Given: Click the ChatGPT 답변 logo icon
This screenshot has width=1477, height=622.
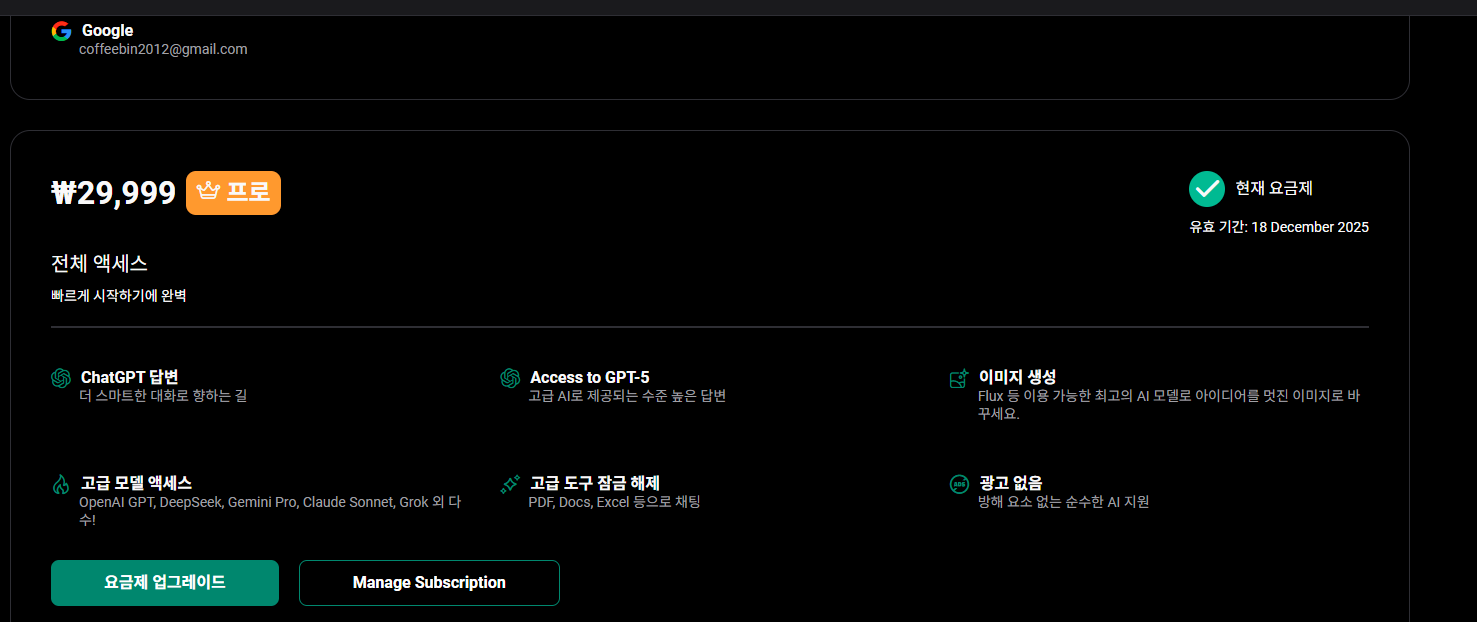Looking at the screenshot, I should [x=61, y=378].
